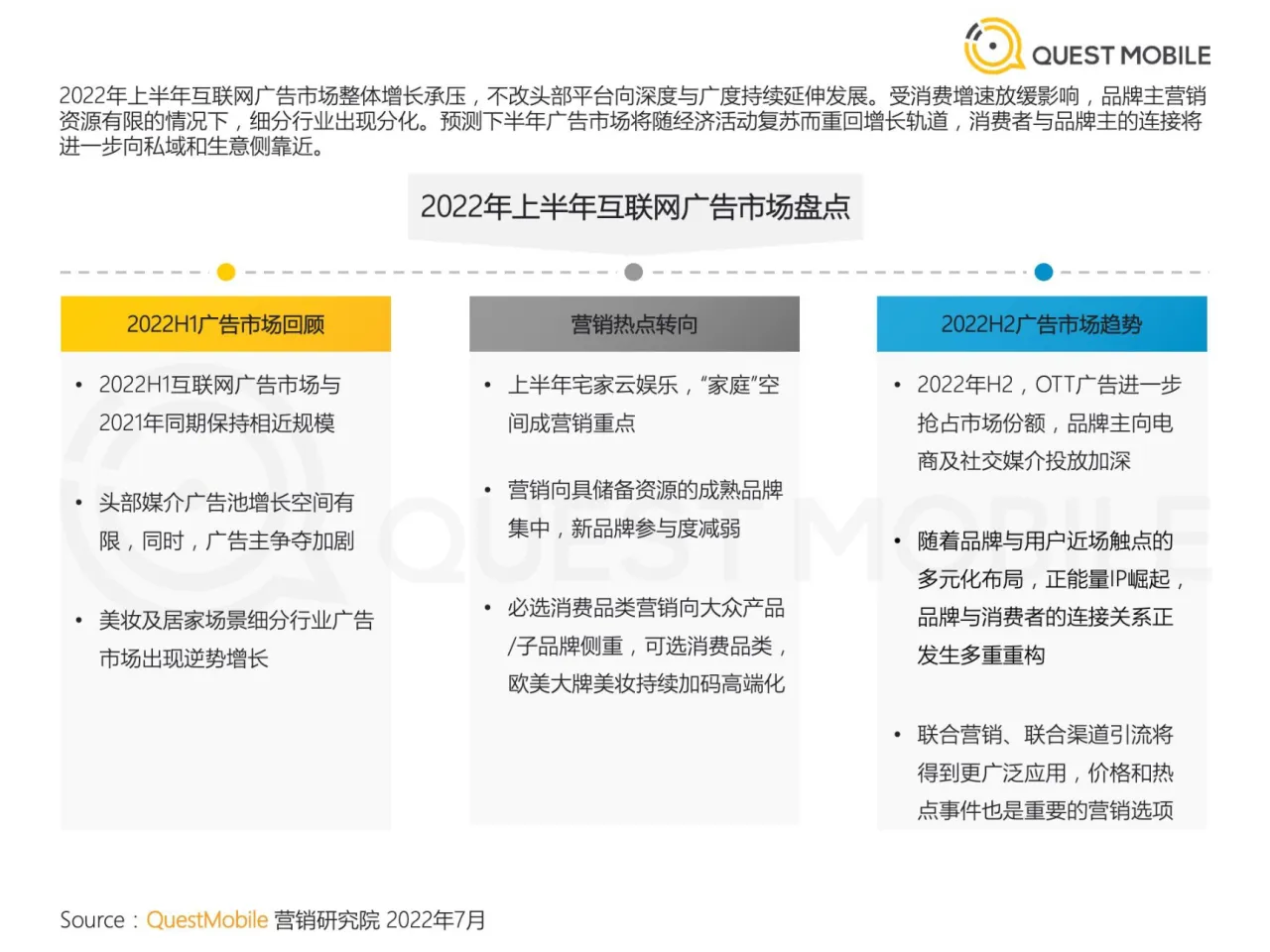
Task: Click the line 商及社交媒介投放加深
Action: tap(1024, 461)
